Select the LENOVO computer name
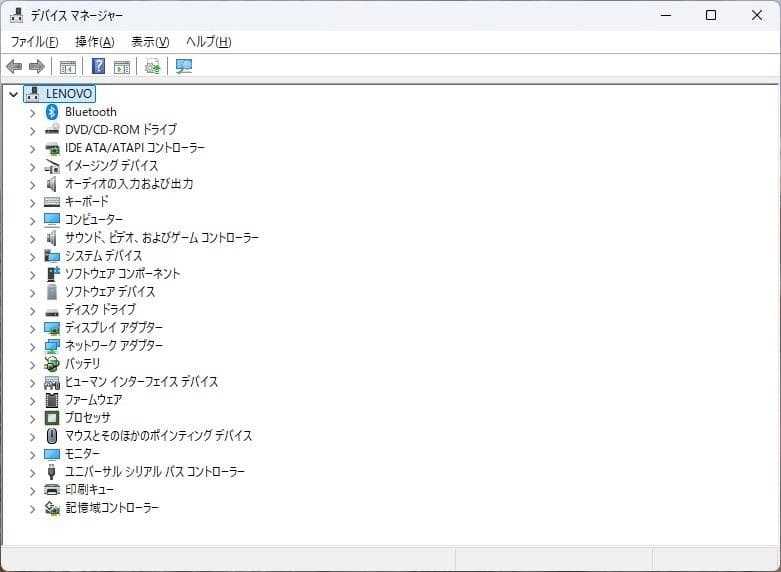 pyautogui.click(x=69, y=94)
